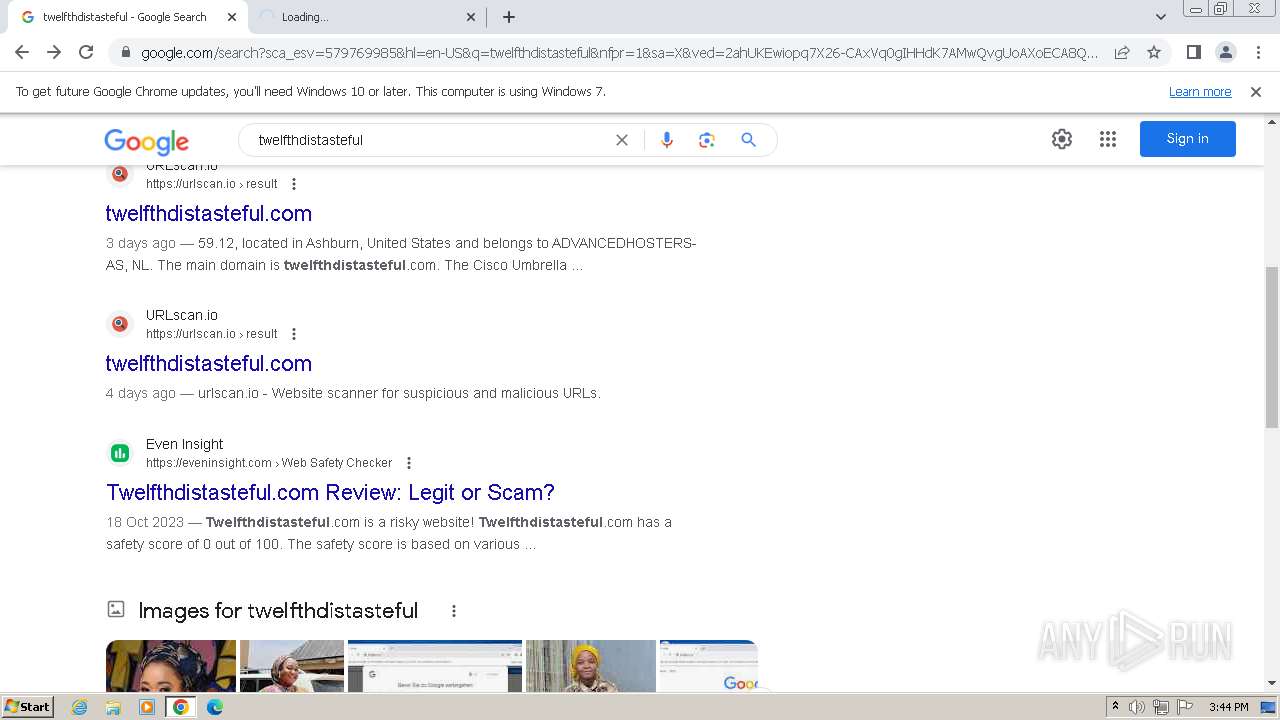Viewport: 1280px width, 720px height.
Task: Open a new browser tab
Action: (509, 17)
